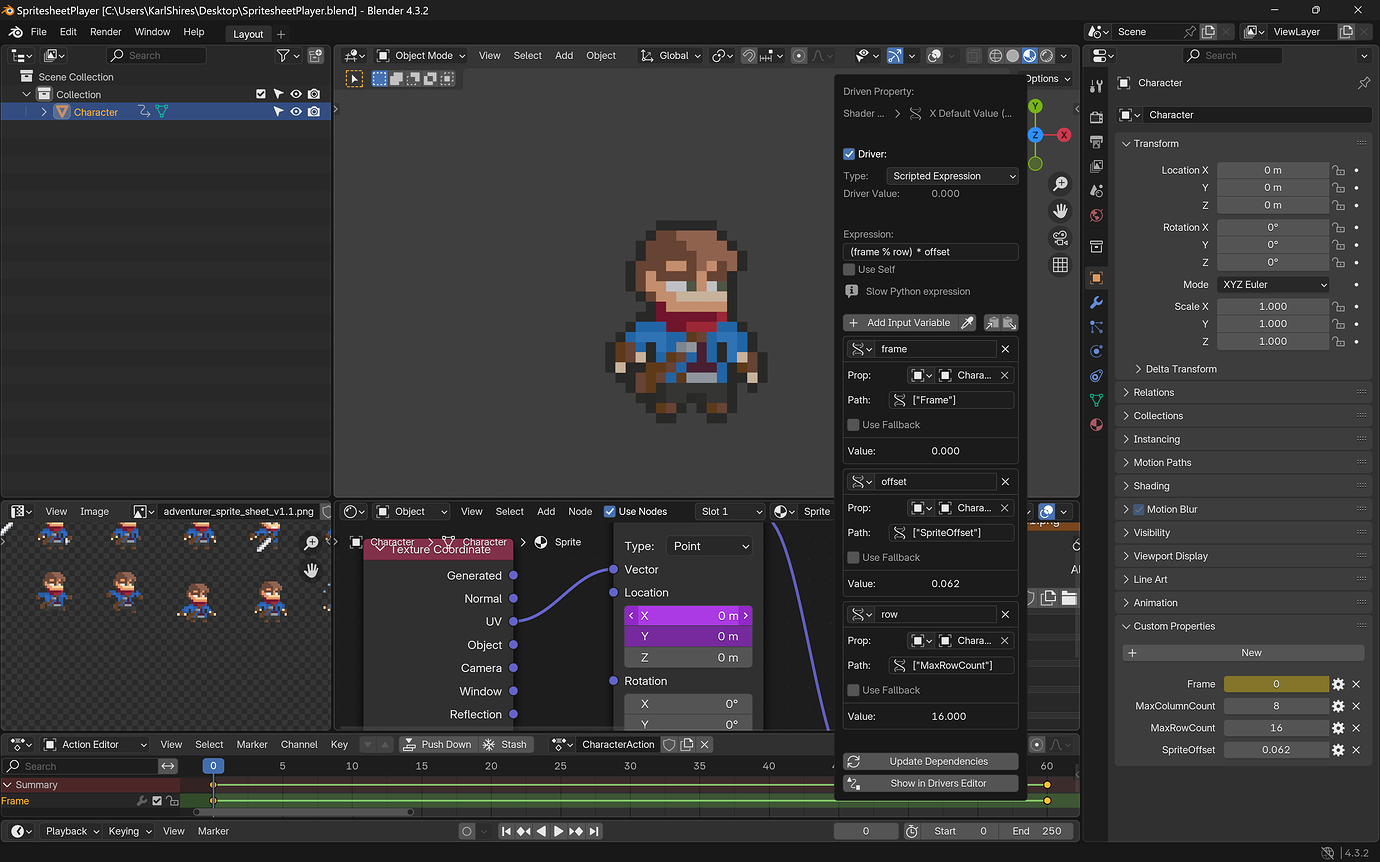This screenshot has height=862, width=1380.
Task: Click the Frame custom property value field
Action: tap(1276, 684)
